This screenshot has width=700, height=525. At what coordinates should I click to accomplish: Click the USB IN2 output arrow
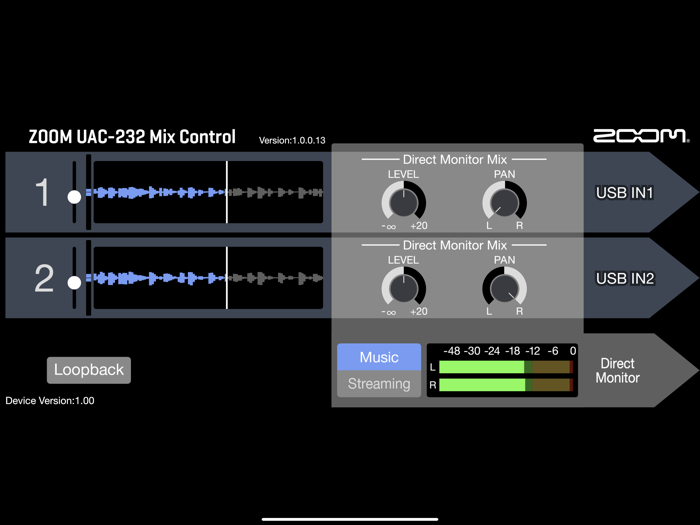(641, 278)
